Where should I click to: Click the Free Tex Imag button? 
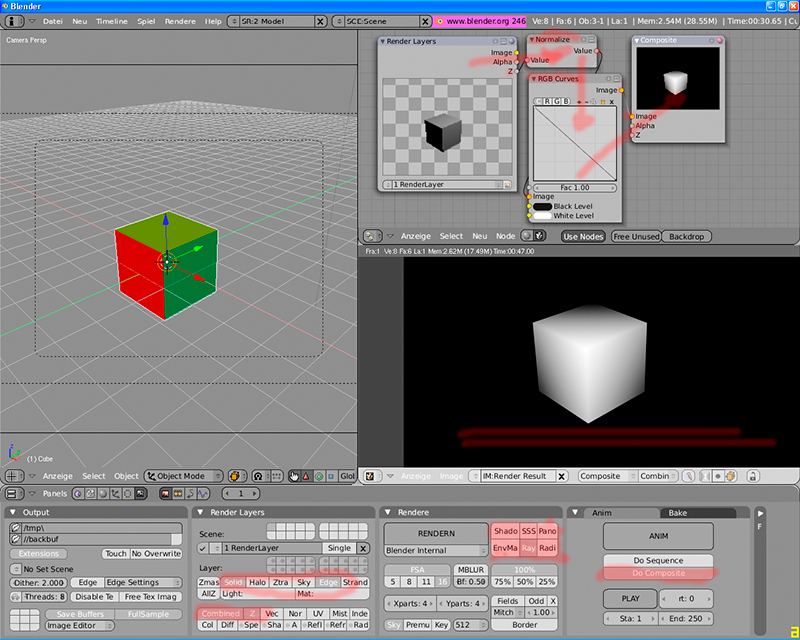151,597
